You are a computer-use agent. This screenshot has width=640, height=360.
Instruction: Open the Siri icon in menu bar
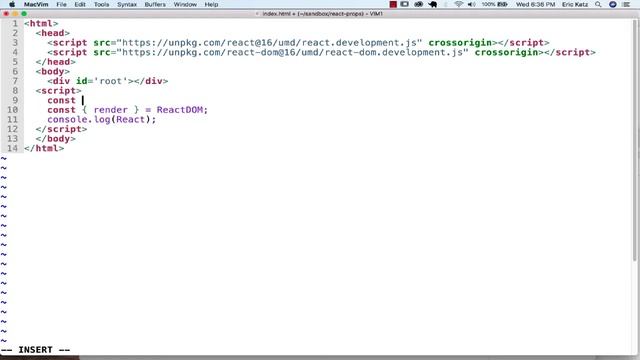(x=613, y=4)
